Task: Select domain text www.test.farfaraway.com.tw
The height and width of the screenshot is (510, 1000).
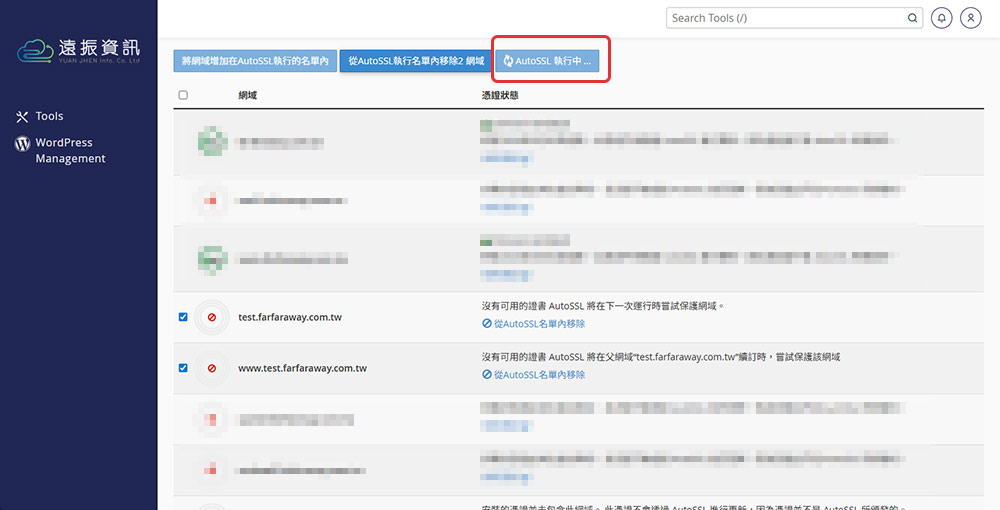Action: pos(302,368)
